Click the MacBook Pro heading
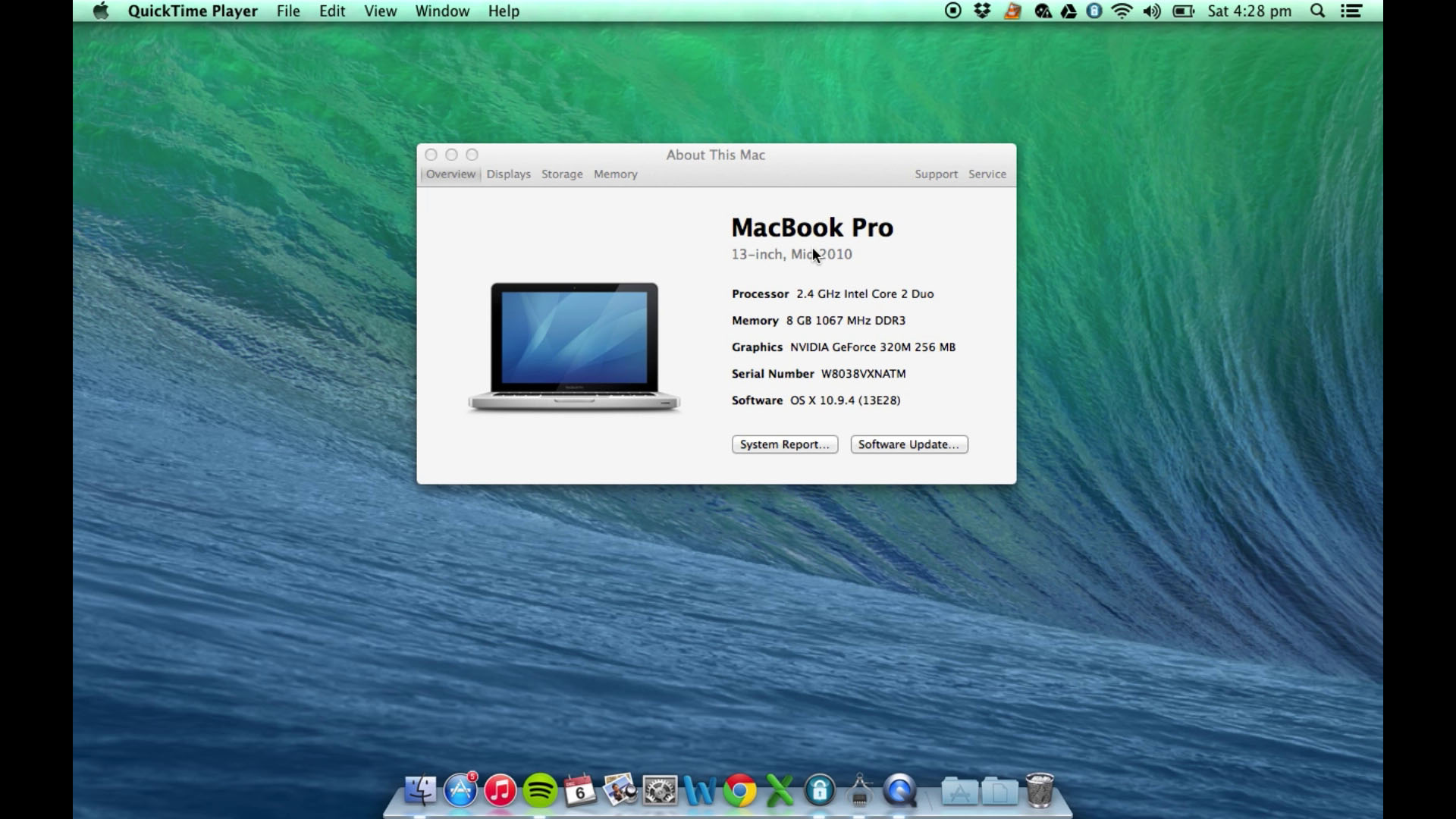Image resolution: width=1456 pixels, height=819 pixels. click(x=812, y=227)
